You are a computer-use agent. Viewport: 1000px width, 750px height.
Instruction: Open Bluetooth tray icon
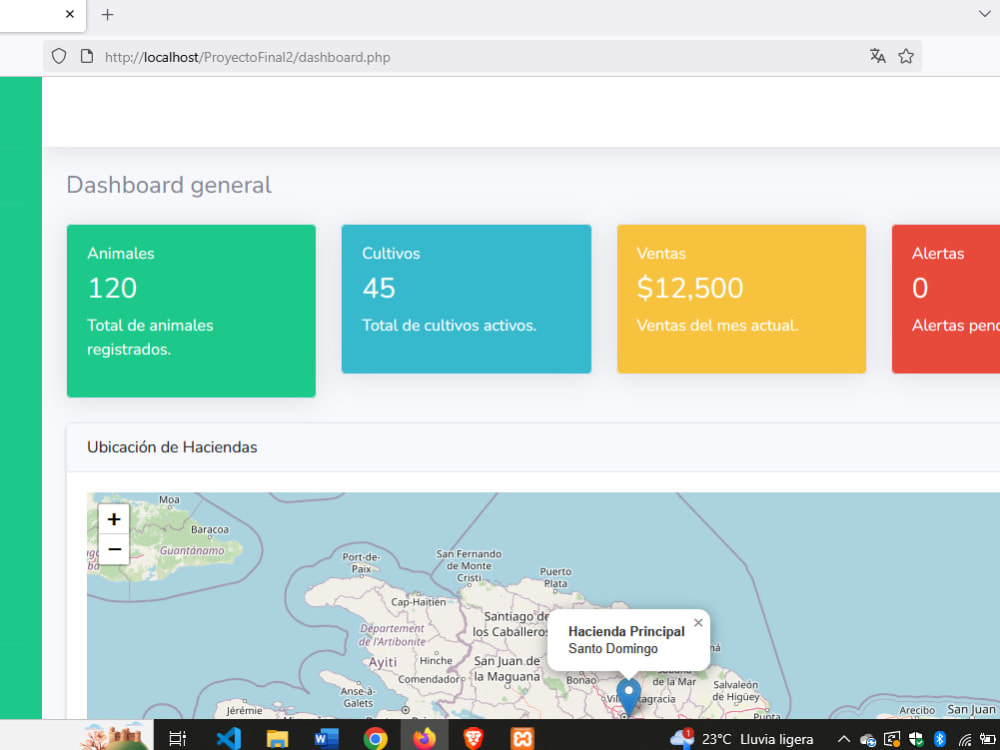point(939,739)
